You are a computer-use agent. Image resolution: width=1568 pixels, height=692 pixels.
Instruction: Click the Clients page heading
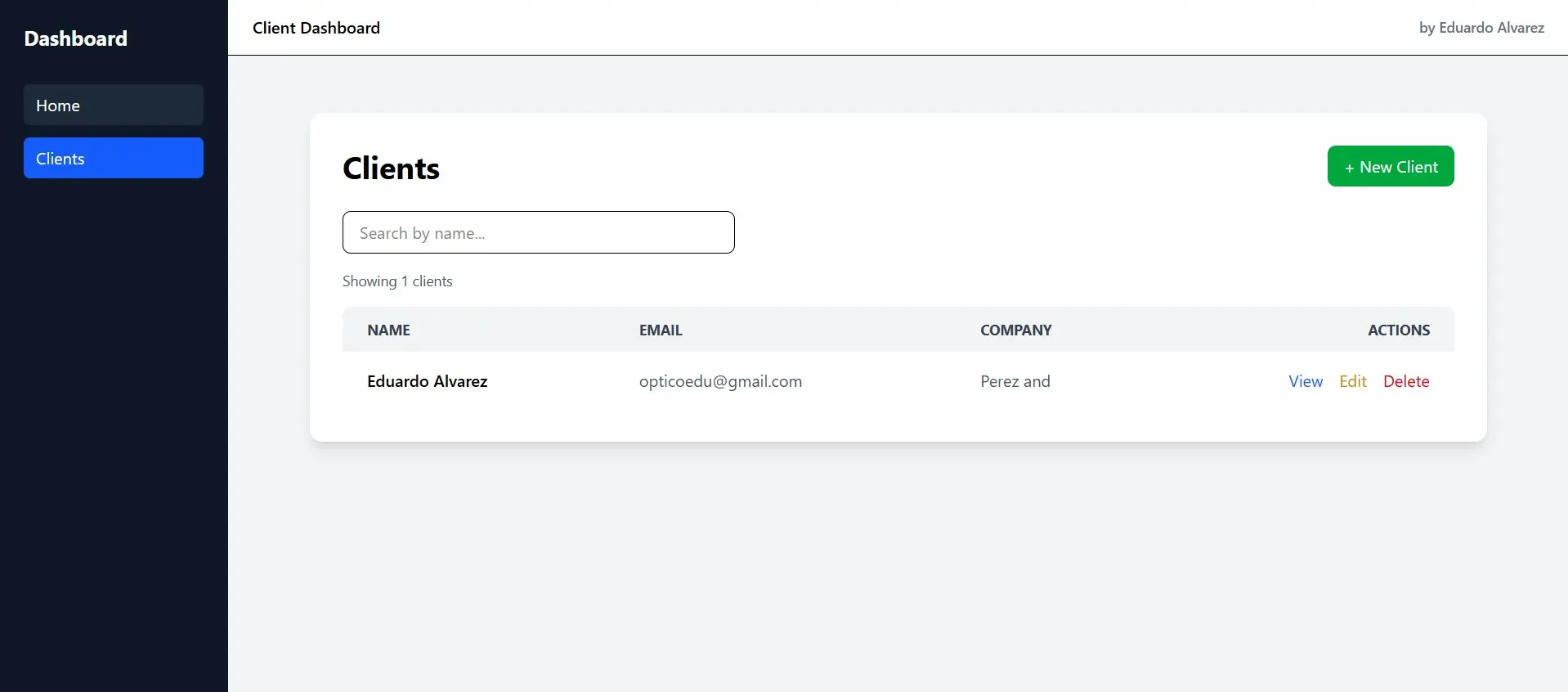coord(391,169)
